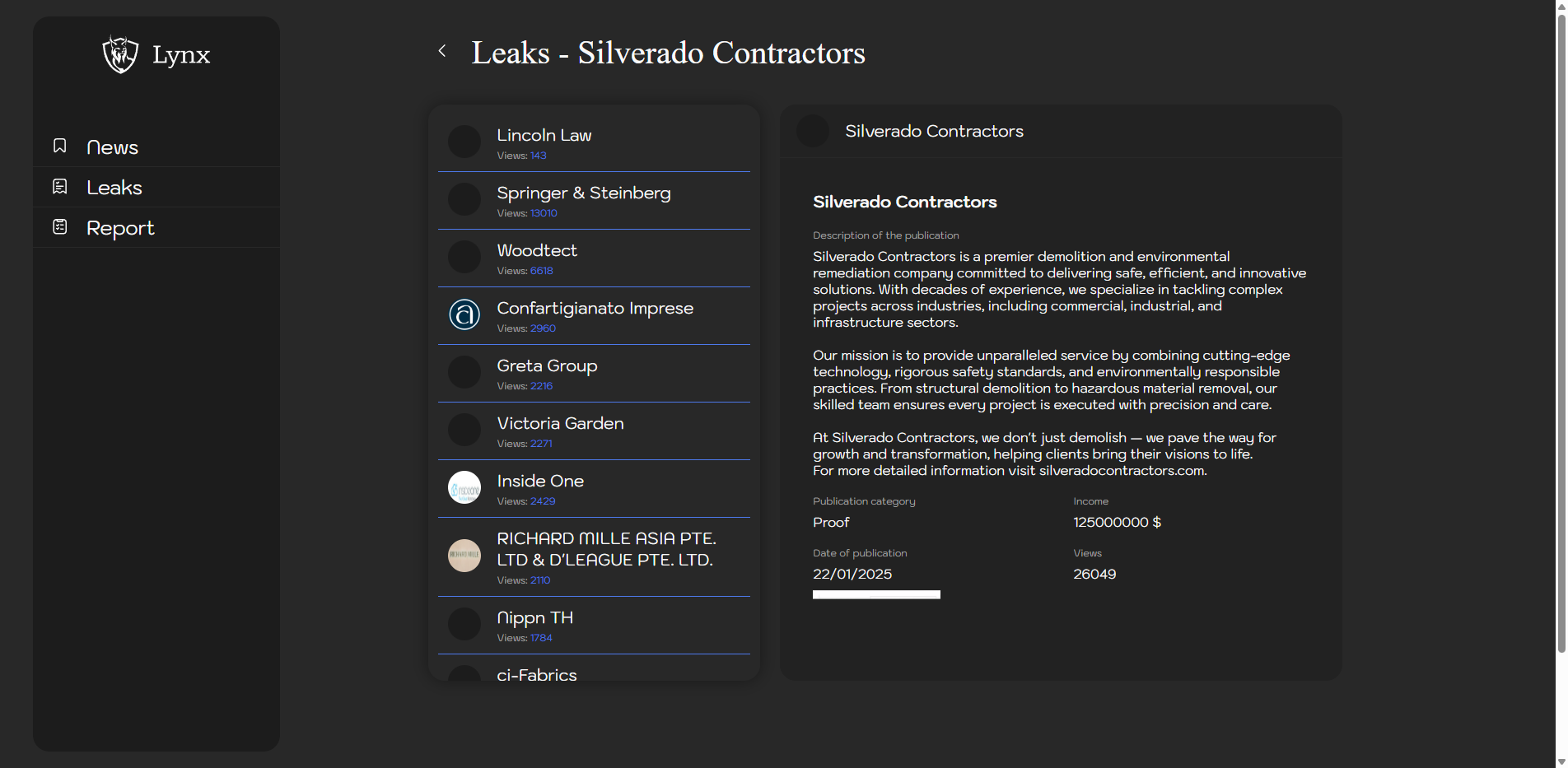1568x768 pixels.
Task: Click the dark avatar next to Lincoln Law
Action: (464, 142)
